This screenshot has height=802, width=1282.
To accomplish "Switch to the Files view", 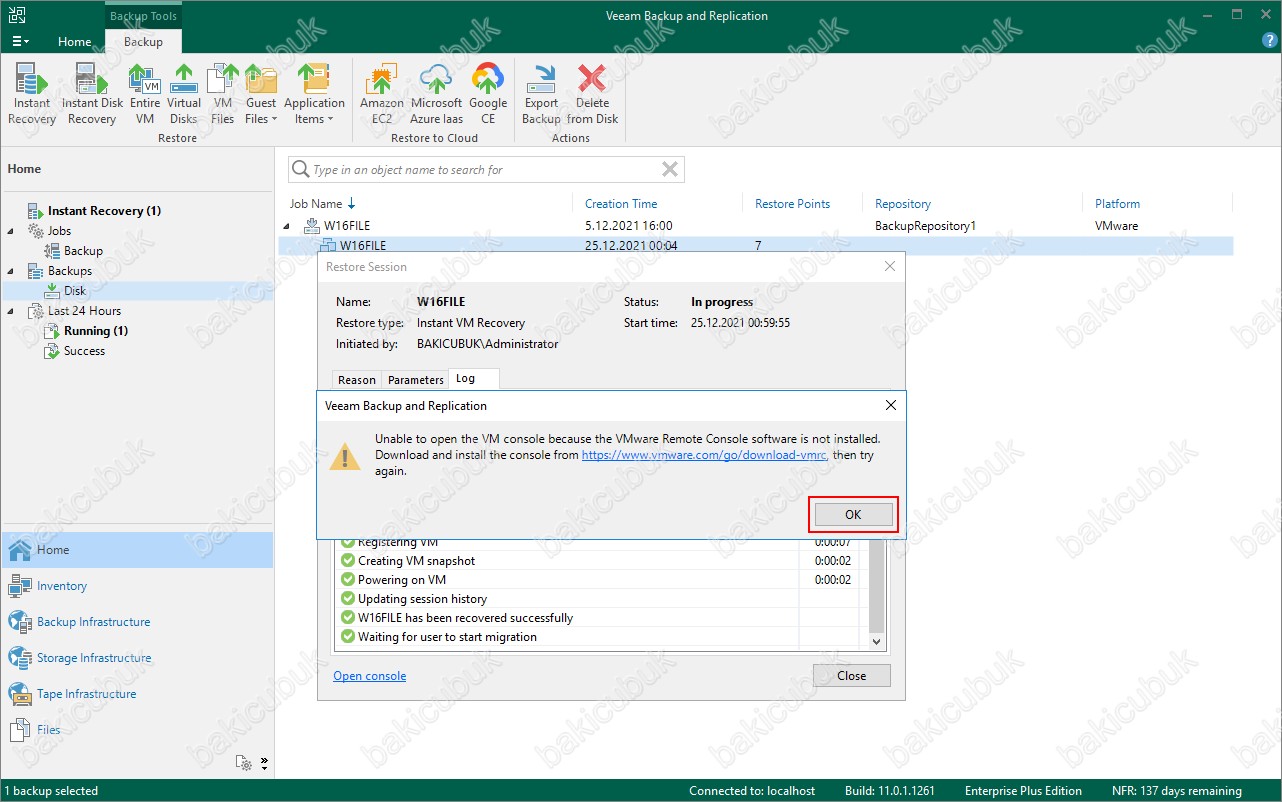I will [x=137, y=730].
